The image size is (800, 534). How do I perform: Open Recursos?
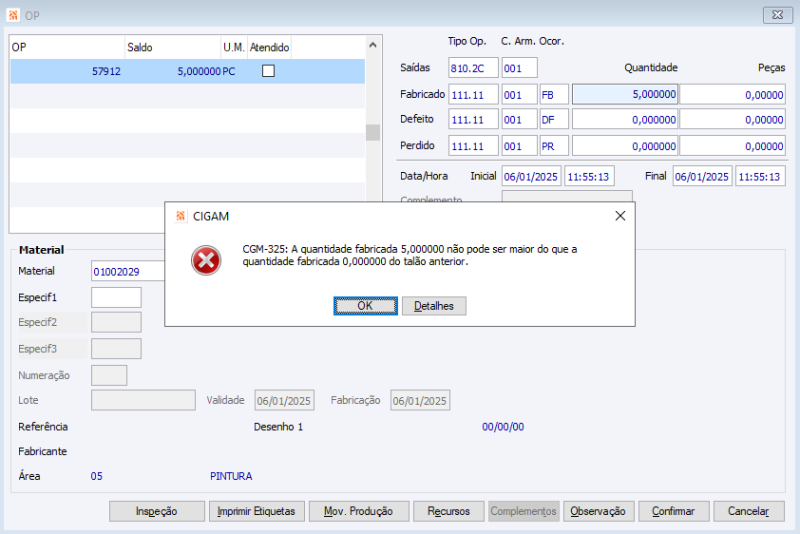[x=448, y=511]
